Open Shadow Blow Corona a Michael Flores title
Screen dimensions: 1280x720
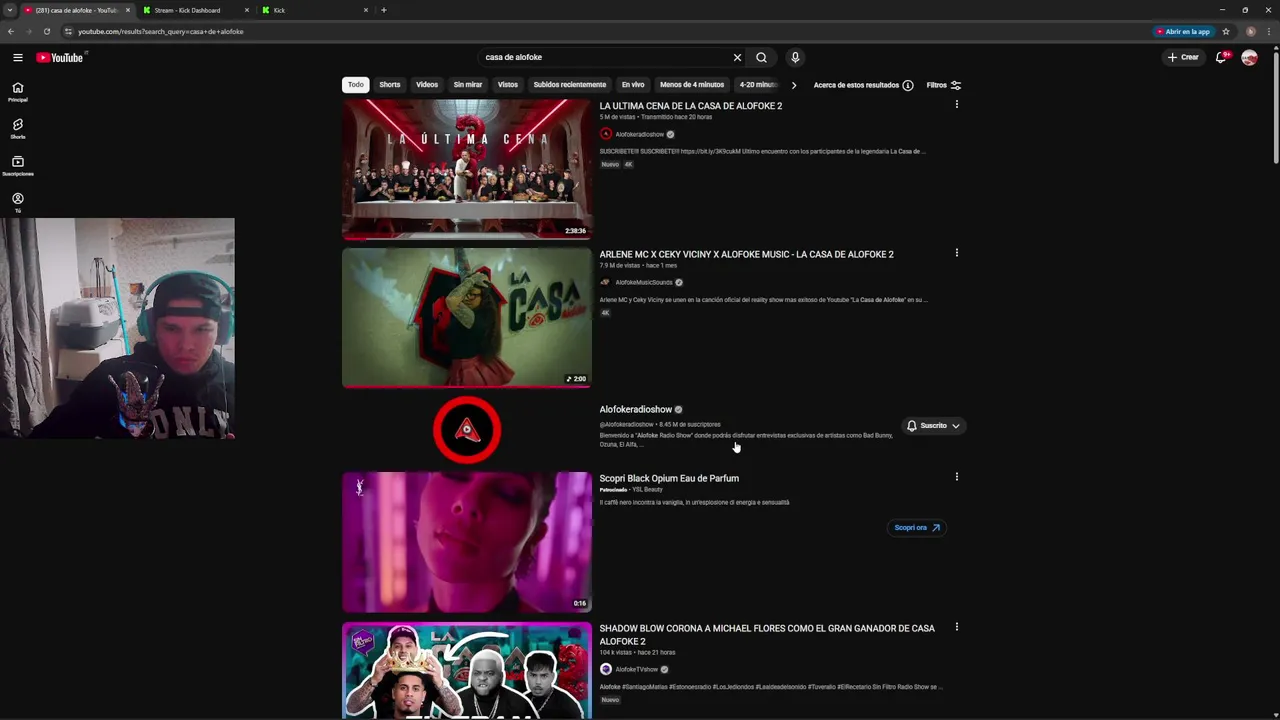(x=767, y=635)
